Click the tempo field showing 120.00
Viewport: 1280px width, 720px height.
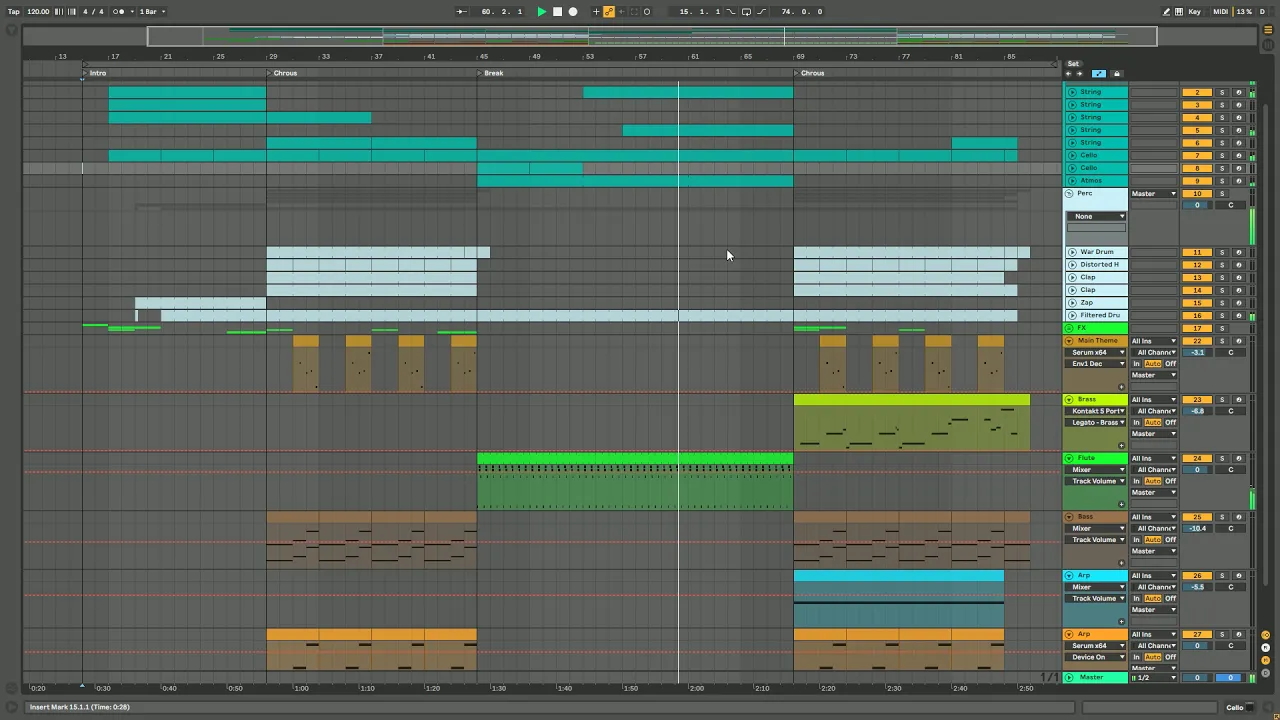pos(38,11)
